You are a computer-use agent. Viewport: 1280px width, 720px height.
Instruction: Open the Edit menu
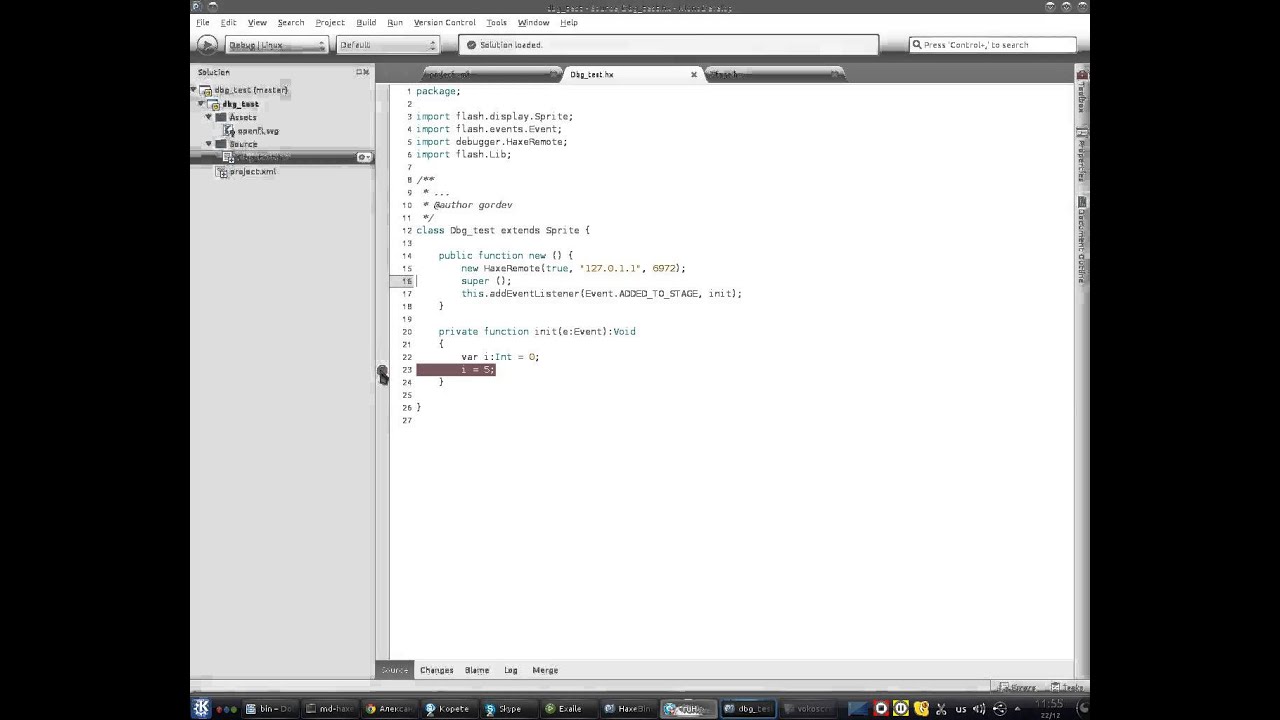pyautogui.click(x=229, y=22)
